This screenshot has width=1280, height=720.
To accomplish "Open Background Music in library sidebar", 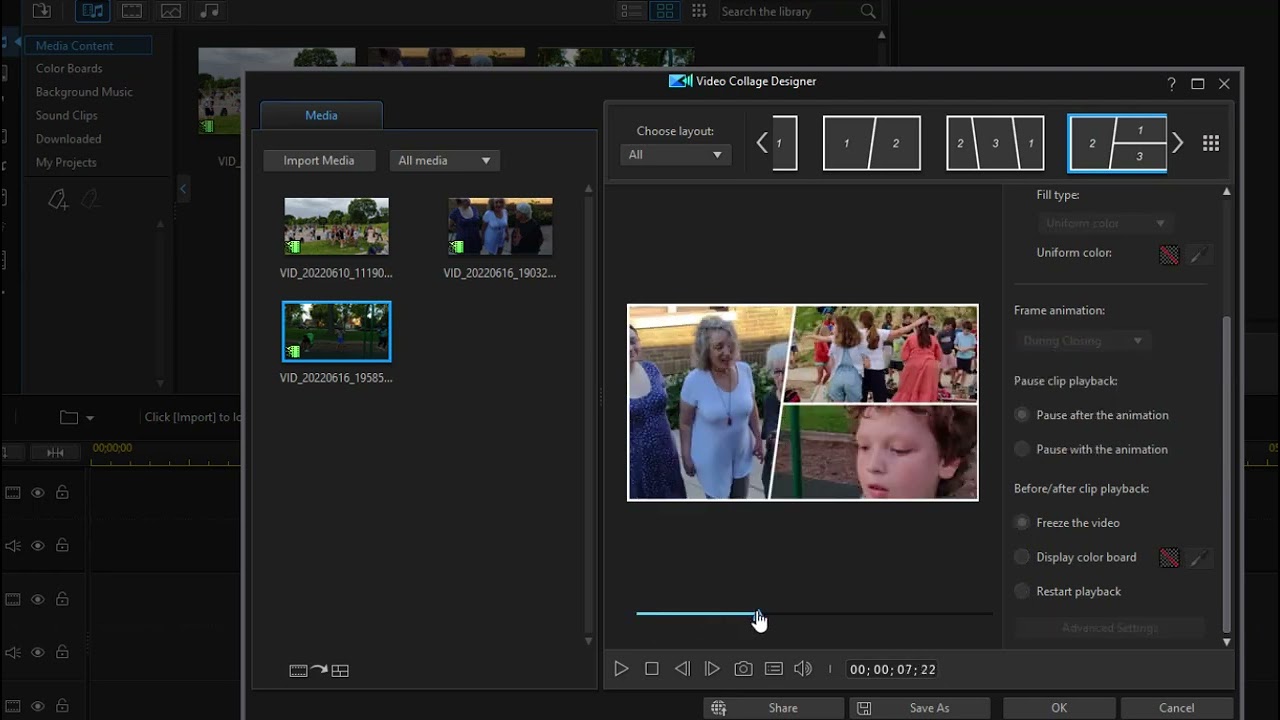I will pos(84,92).
